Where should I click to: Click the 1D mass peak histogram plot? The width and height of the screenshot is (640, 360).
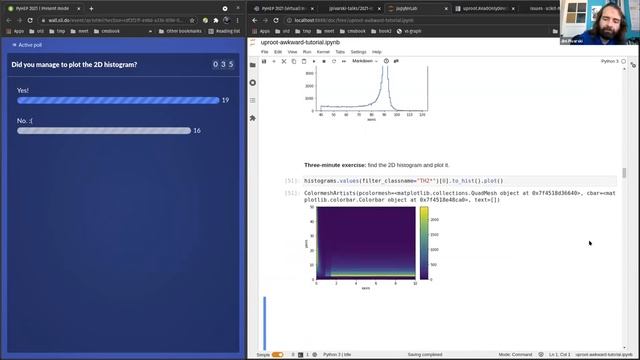pyautogui.click(x=373, y=88)
